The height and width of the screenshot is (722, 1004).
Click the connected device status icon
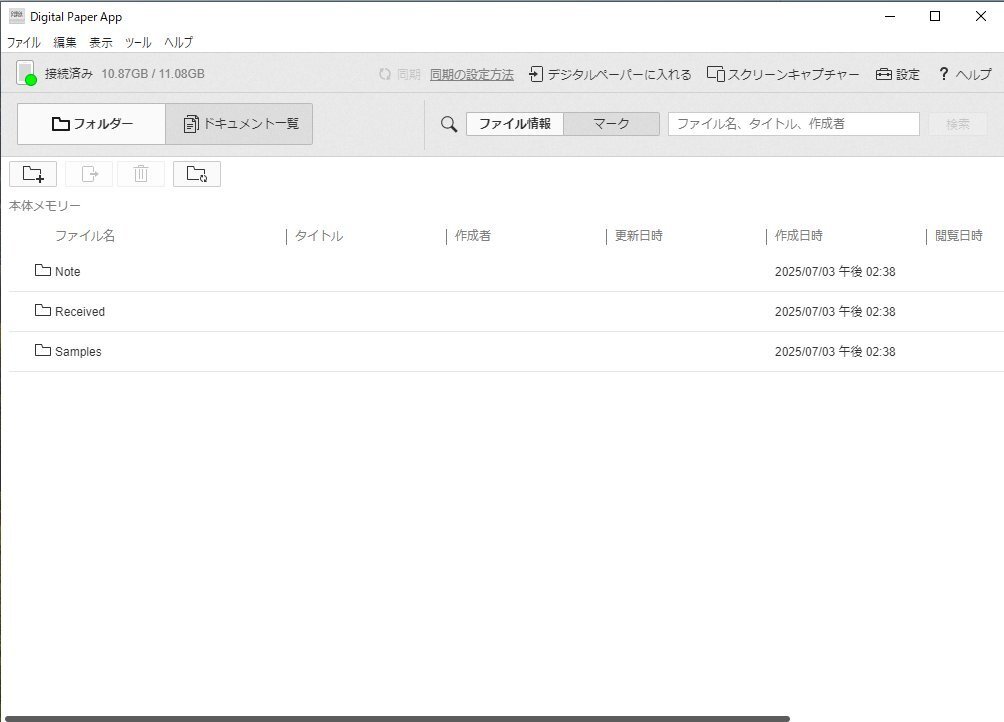pos(26,73)
